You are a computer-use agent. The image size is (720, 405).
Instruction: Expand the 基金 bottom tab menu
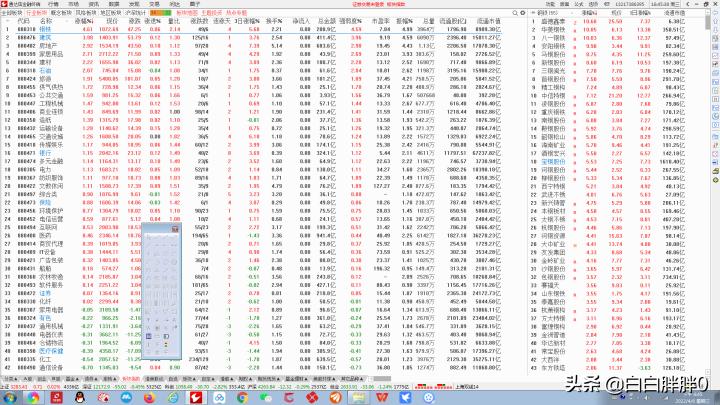72,379
